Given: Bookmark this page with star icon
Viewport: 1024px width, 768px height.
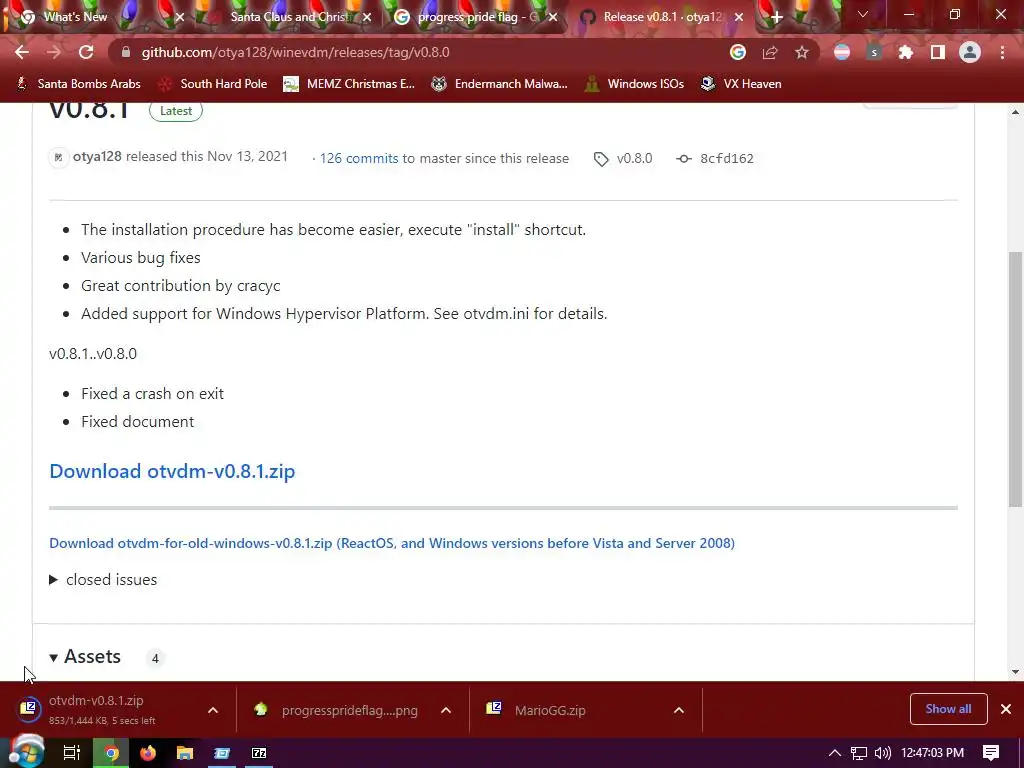Looking at the screenshot, I should (802, 52).
